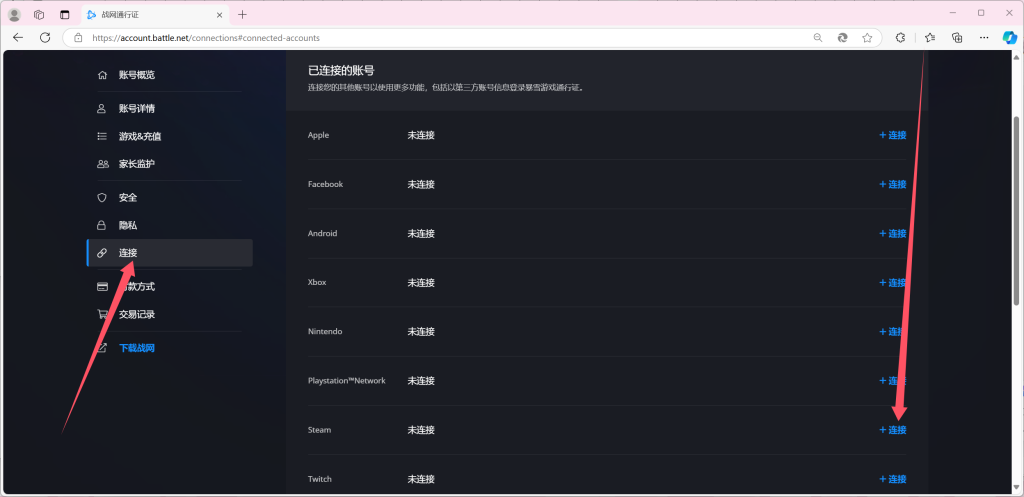Viewport: 1024px width, 497px height.
Task: Click the link chain icon beside 连接
Action: 102,253
